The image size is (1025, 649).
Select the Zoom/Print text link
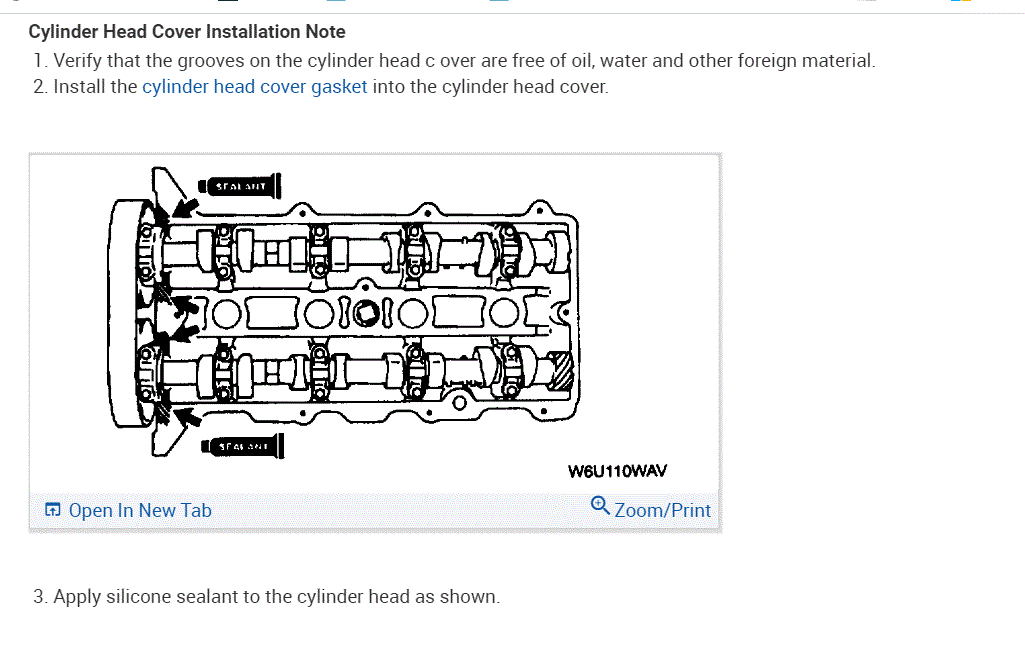662,510
